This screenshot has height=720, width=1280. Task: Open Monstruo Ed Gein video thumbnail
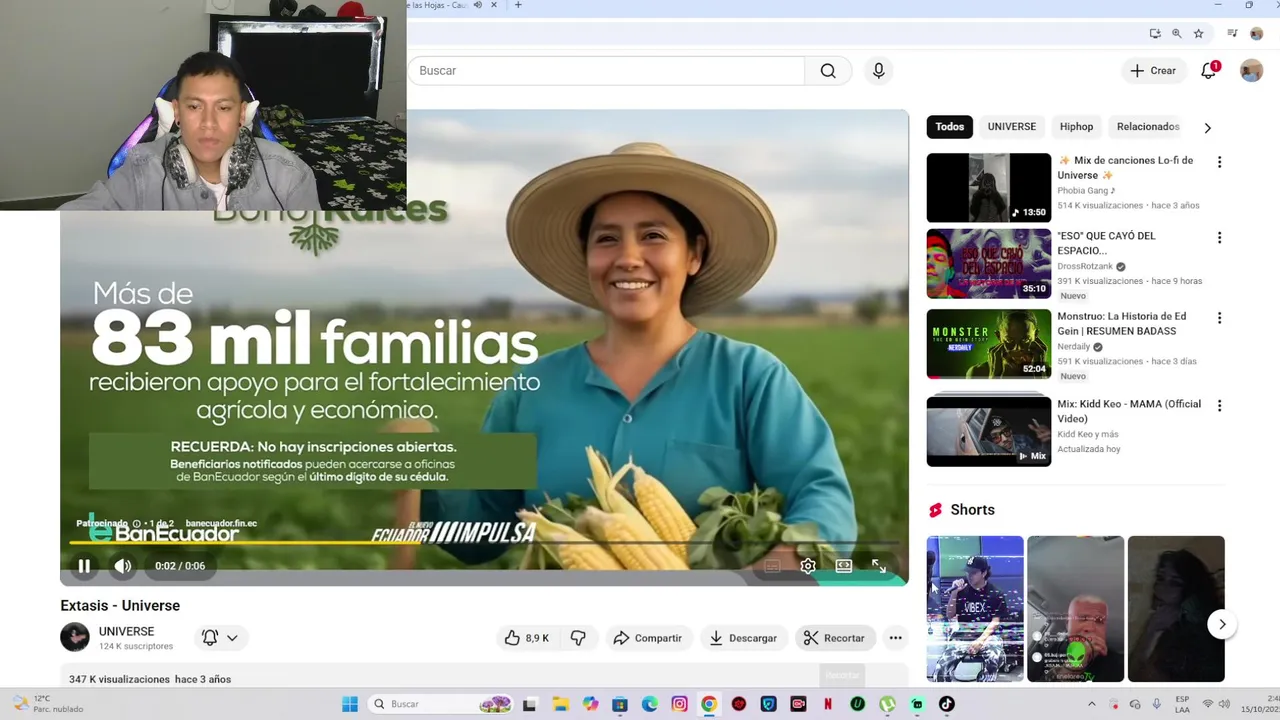(x=989, y=344)
